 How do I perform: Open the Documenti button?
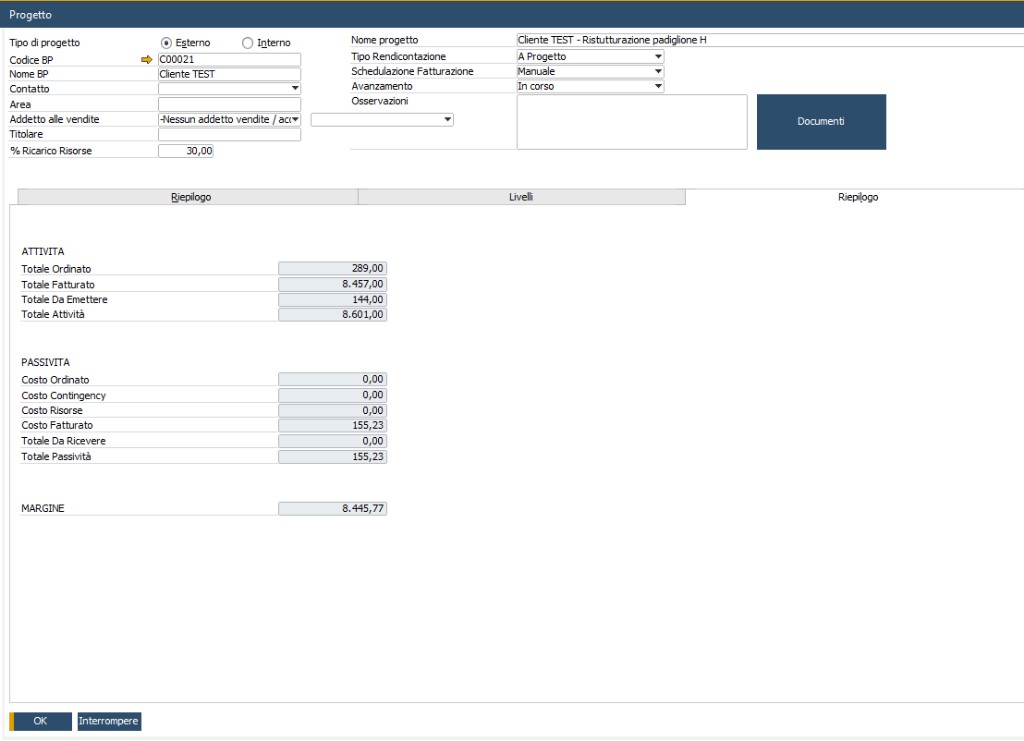pyautogui.click(x=821, y=121)
